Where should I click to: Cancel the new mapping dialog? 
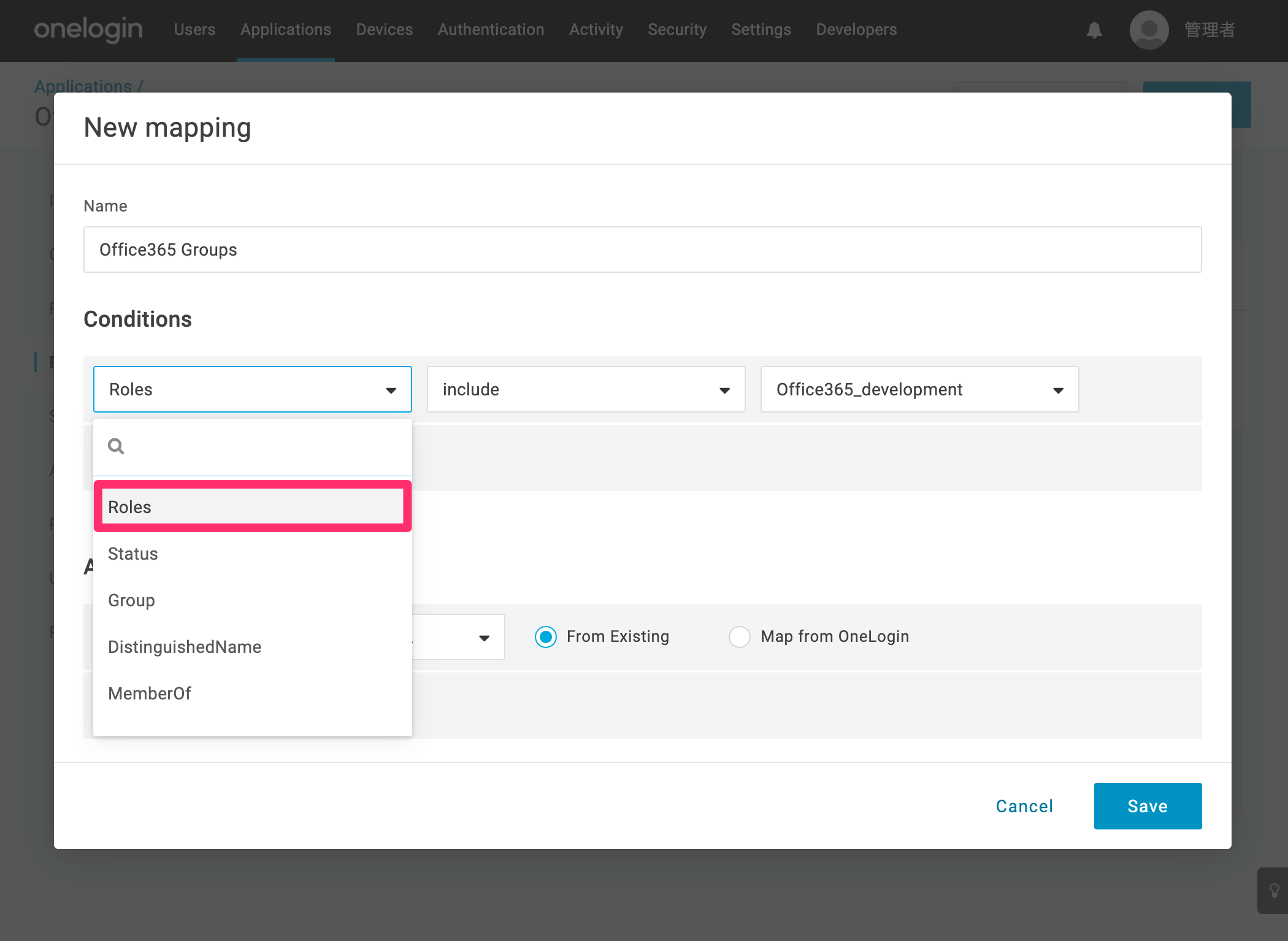[x=1024, y=806]
